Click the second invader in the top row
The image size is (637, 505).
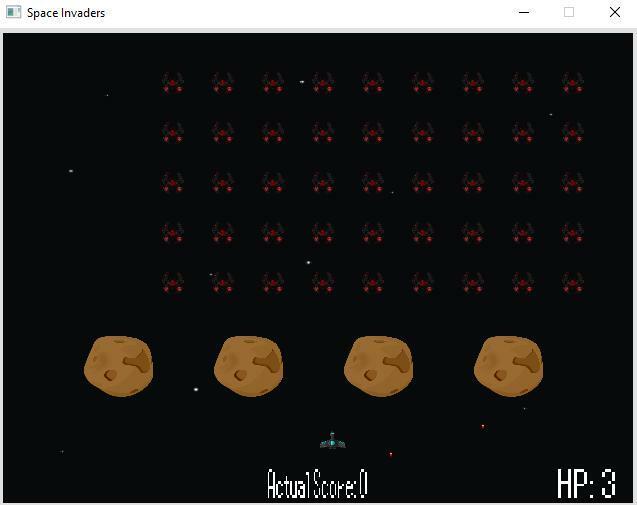pyautogui.click(x=223, y=83)
